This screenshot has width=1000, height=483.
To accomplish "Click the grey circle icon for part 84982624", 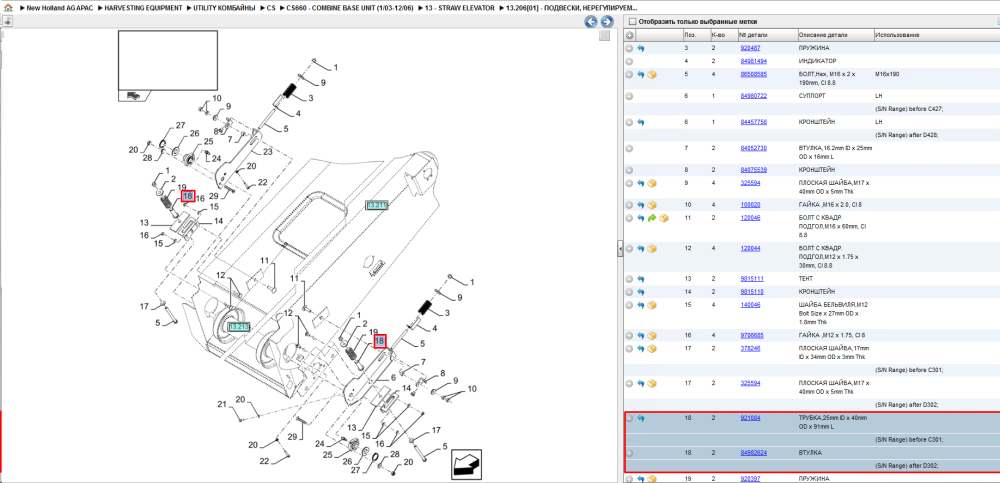I will (629, 452).
